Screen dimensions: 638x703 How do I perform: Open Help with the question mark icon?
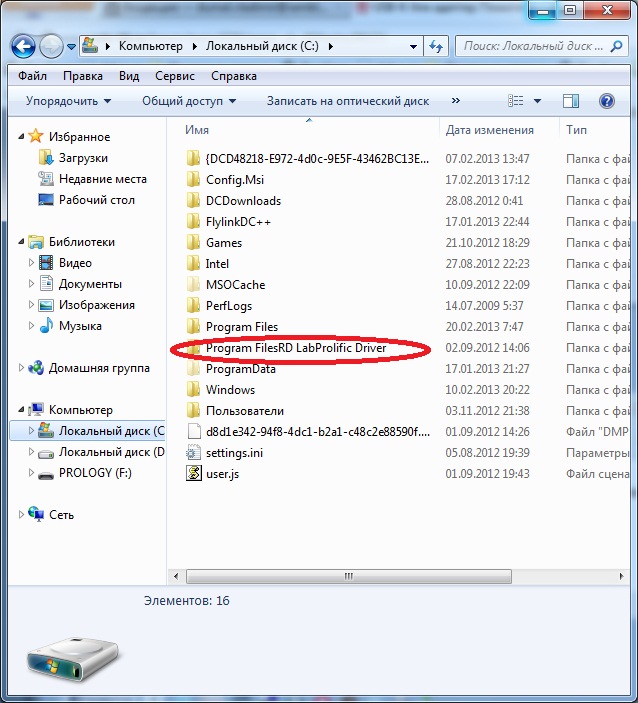coord(607,101)
